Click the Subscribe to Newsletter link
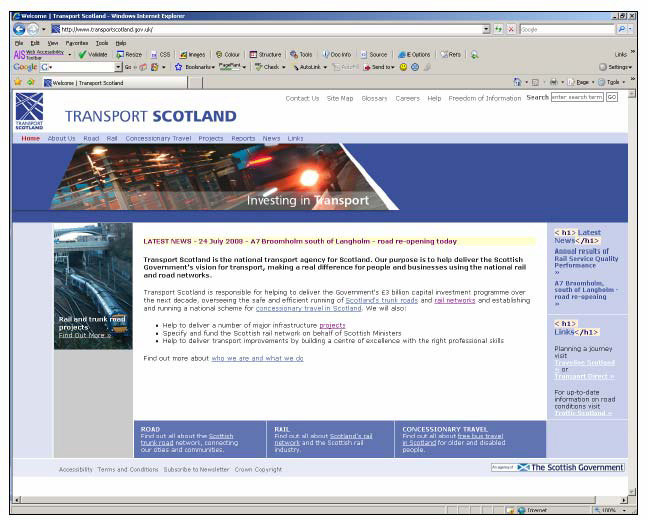Image resolution: width=648 pixels, height=524 pixels. tap(196, 469)
